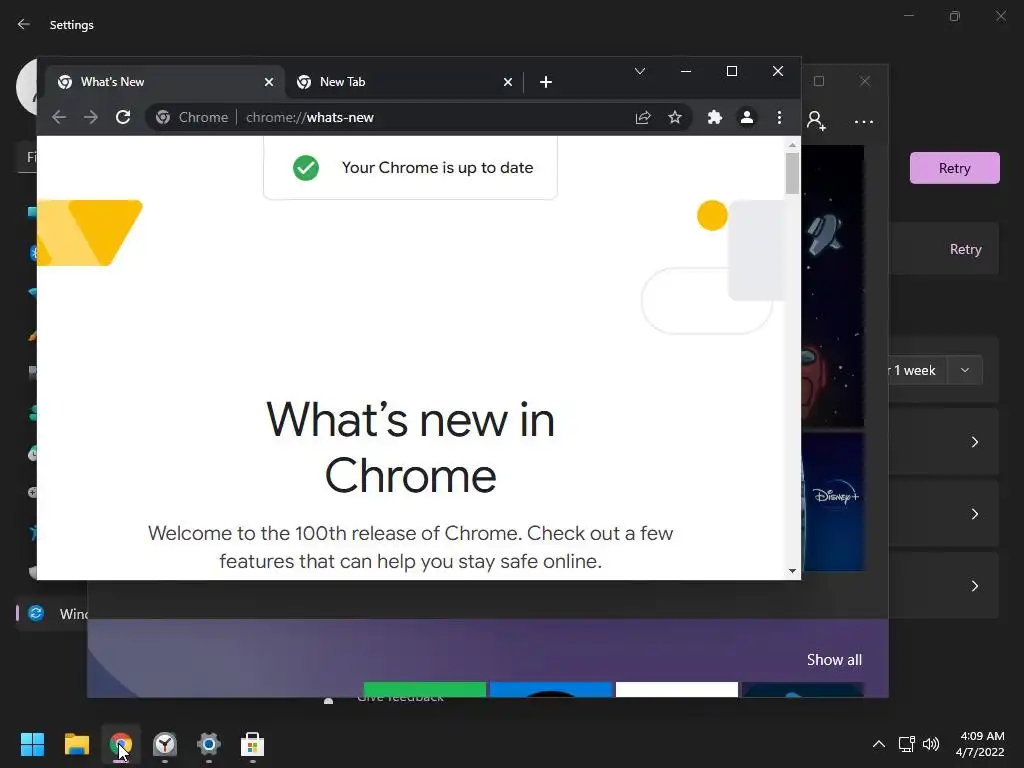
Task: Open Chrome profile avatar button
Action: click(x=746, y=118)
